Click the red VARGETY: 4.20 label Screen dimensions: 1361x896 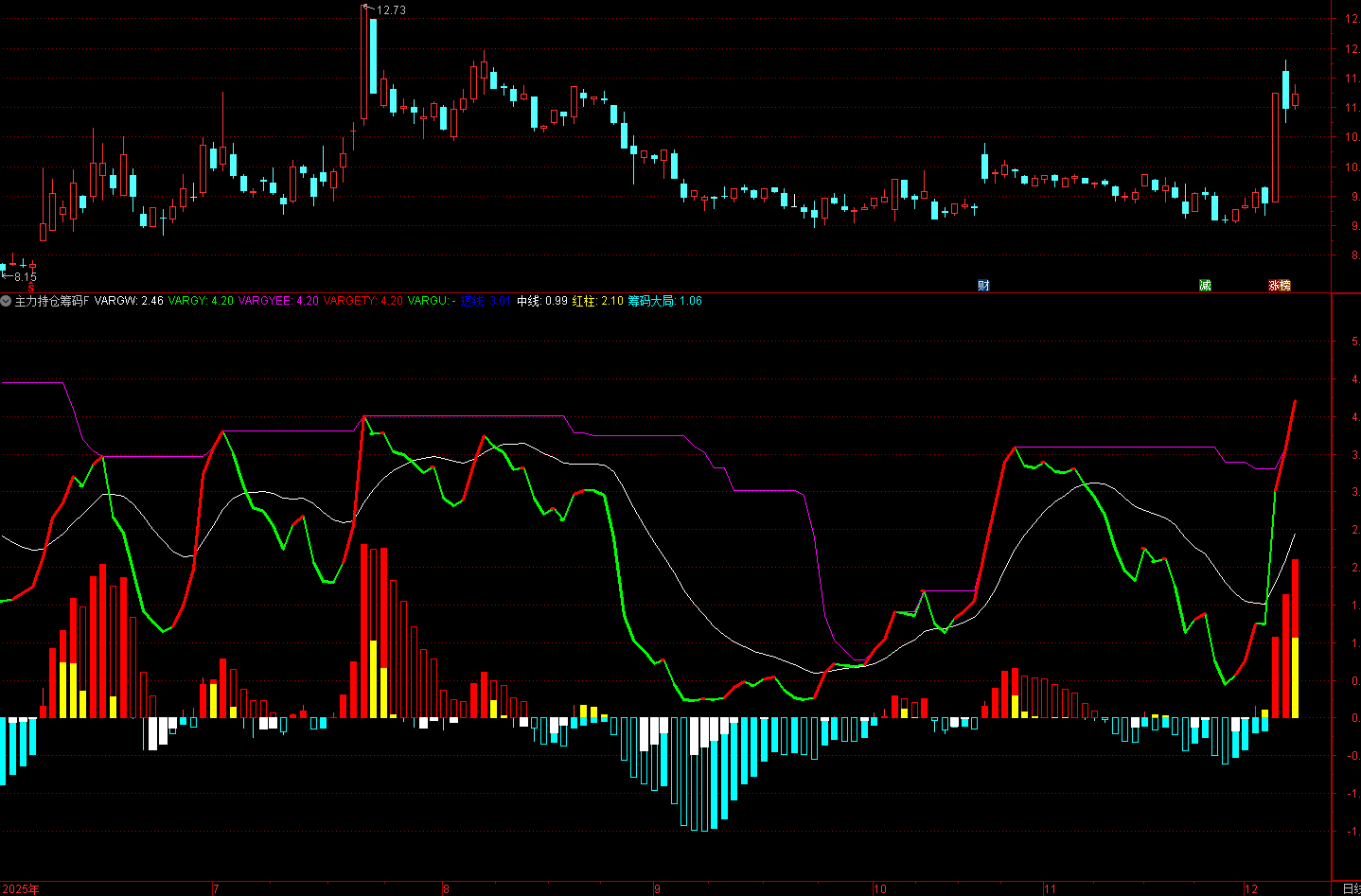(363, 301)
